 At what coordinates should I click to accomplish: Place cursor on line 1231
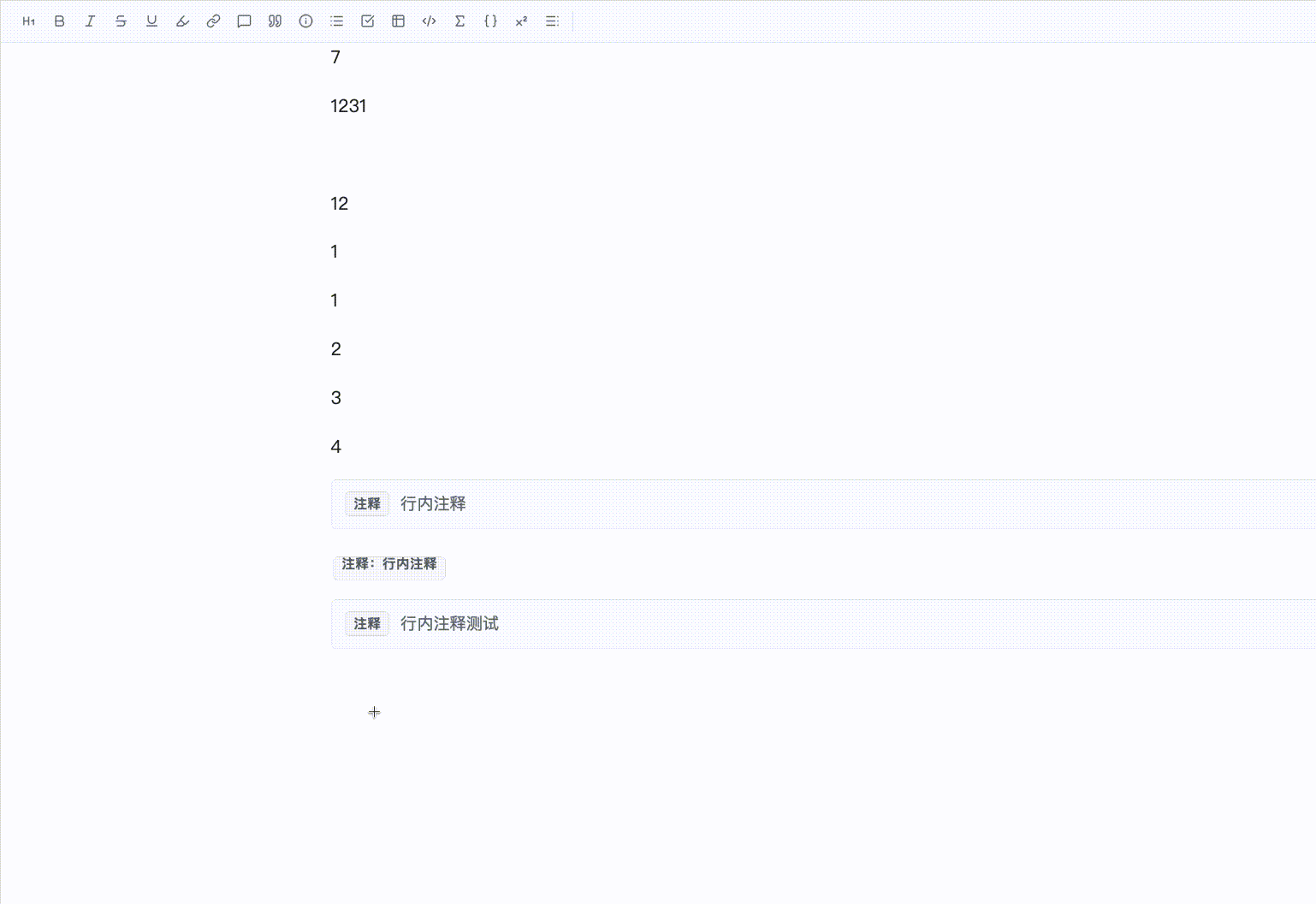click(348, 106)
